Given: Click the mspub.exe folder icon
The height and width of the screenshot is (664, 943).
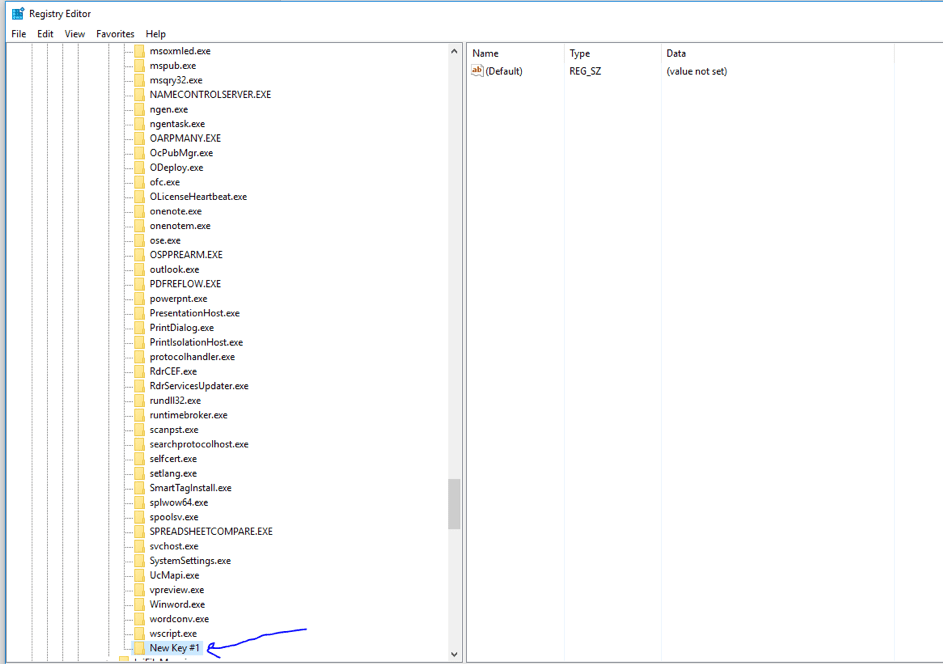Looking at the screenshot, I should point(140,66).
